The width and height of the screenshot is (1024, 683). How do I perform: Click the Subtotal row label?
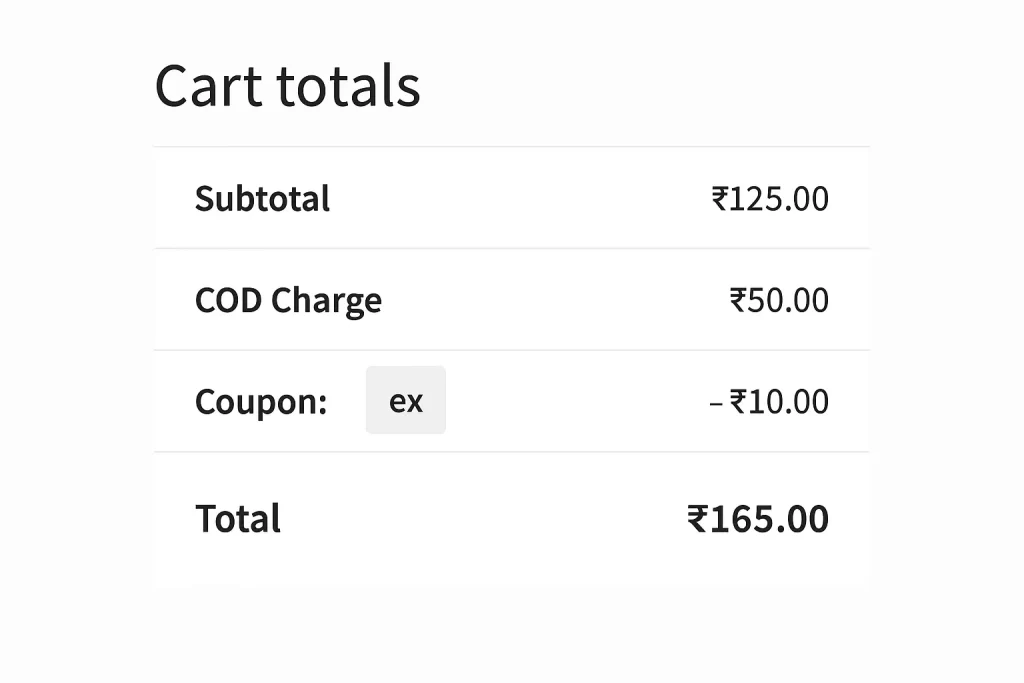pyautogui.click(x=262, y=198)
